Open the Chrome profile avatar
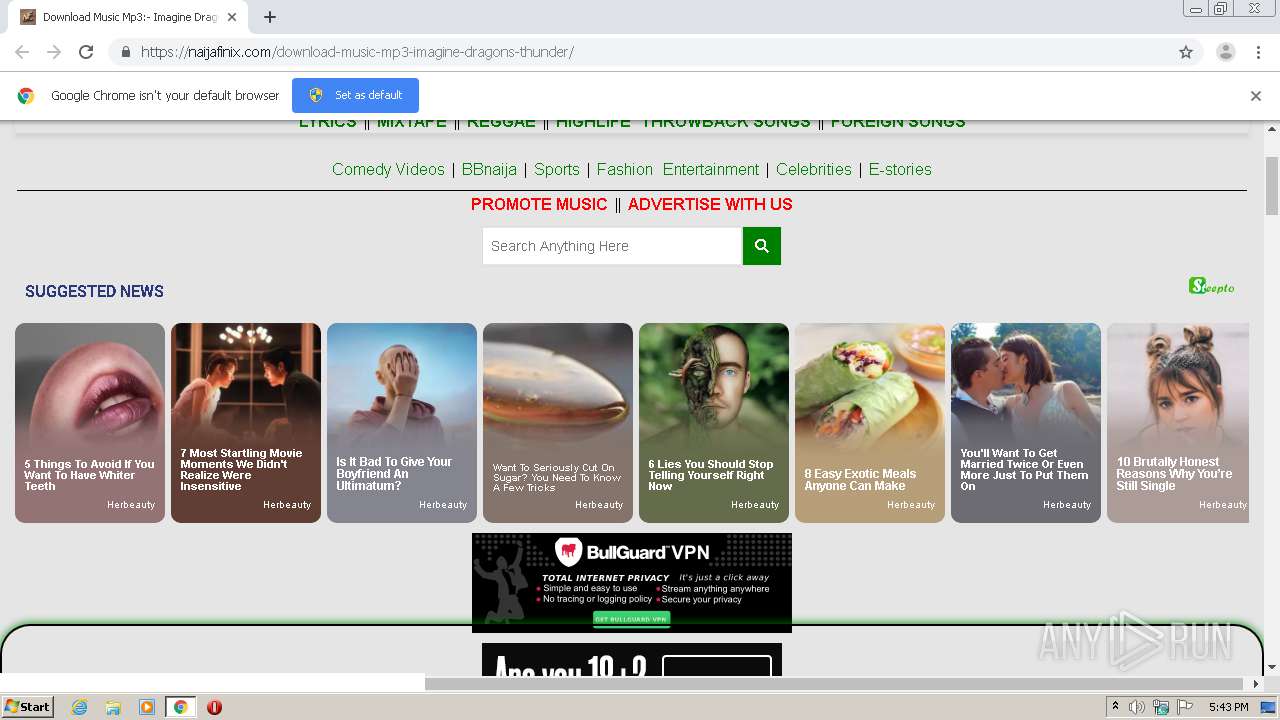 coord(1225,52)
